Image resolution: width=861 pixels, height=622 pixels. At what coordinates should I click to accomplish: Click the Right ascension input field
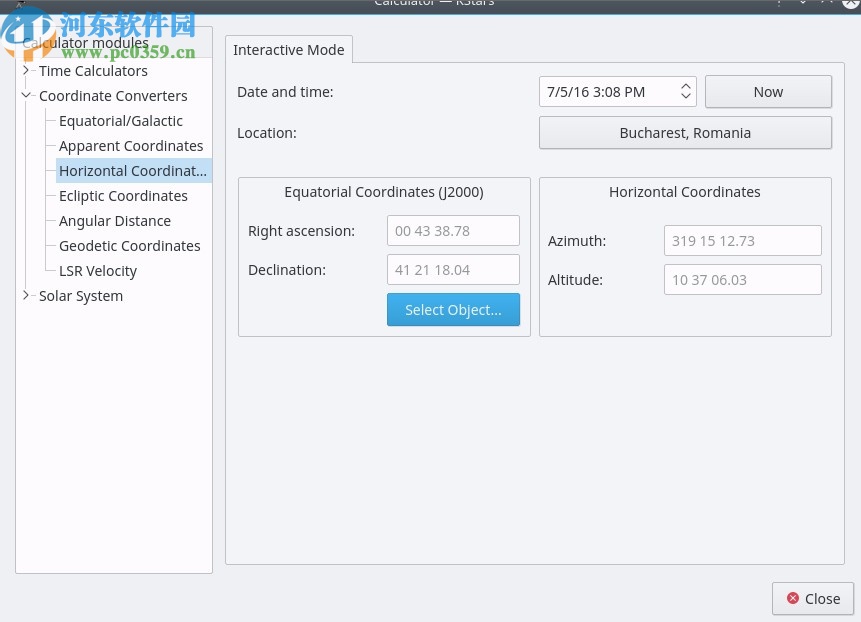(x=453, y=231)
